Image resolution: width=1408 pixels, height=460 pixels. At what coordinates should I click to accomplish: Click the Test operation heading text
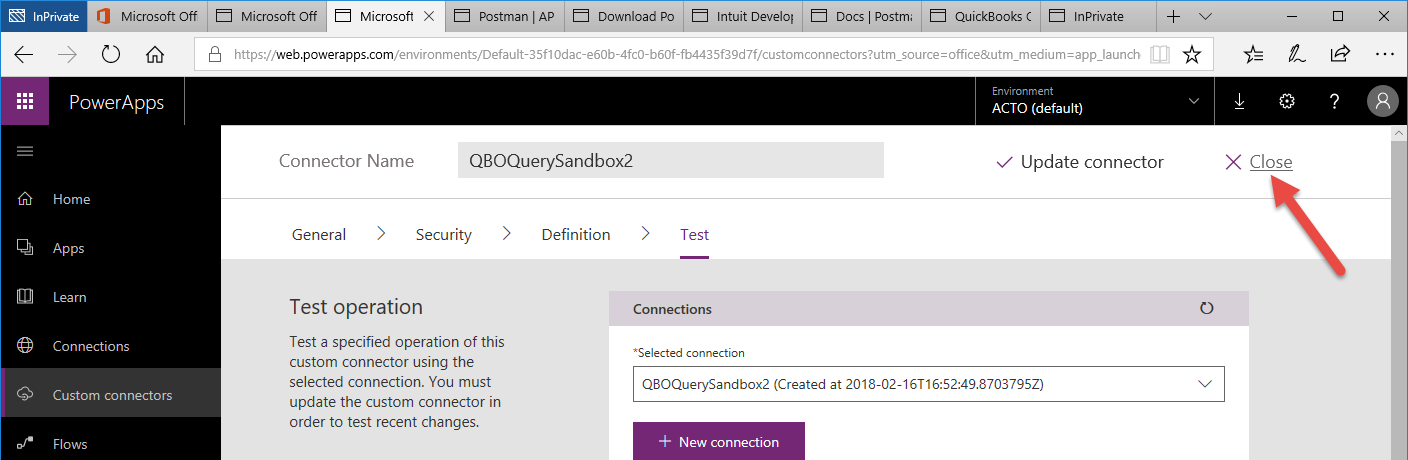click(356, 307)
